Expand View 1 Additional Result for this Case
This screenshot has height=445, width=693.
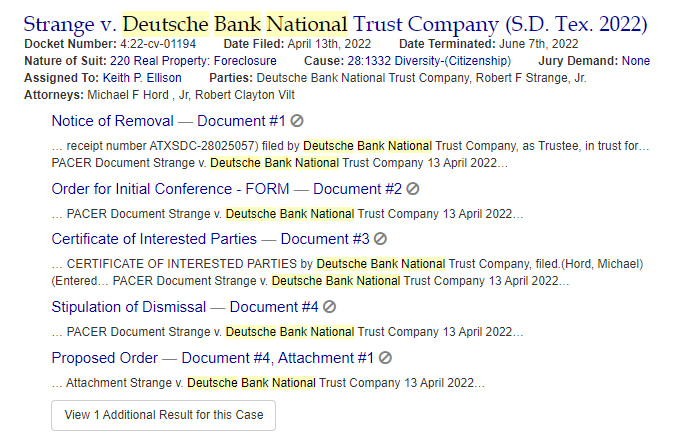(x=164, y=415)
